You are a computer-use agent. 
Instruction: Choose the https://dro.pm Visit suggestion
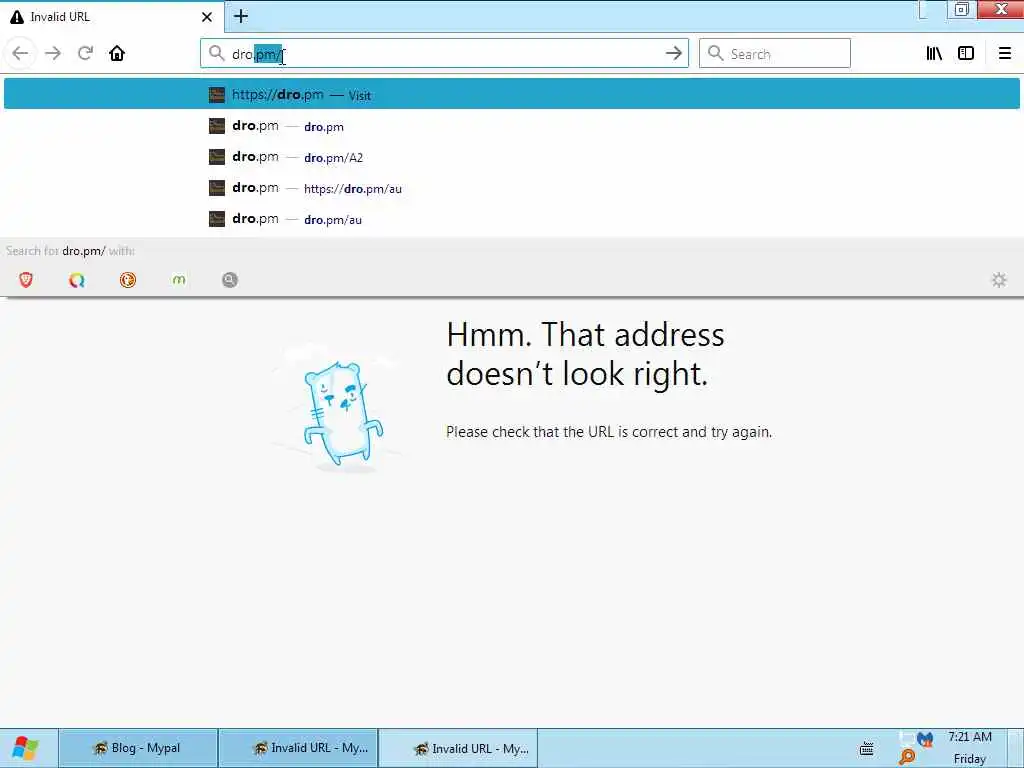coord(511,95)
